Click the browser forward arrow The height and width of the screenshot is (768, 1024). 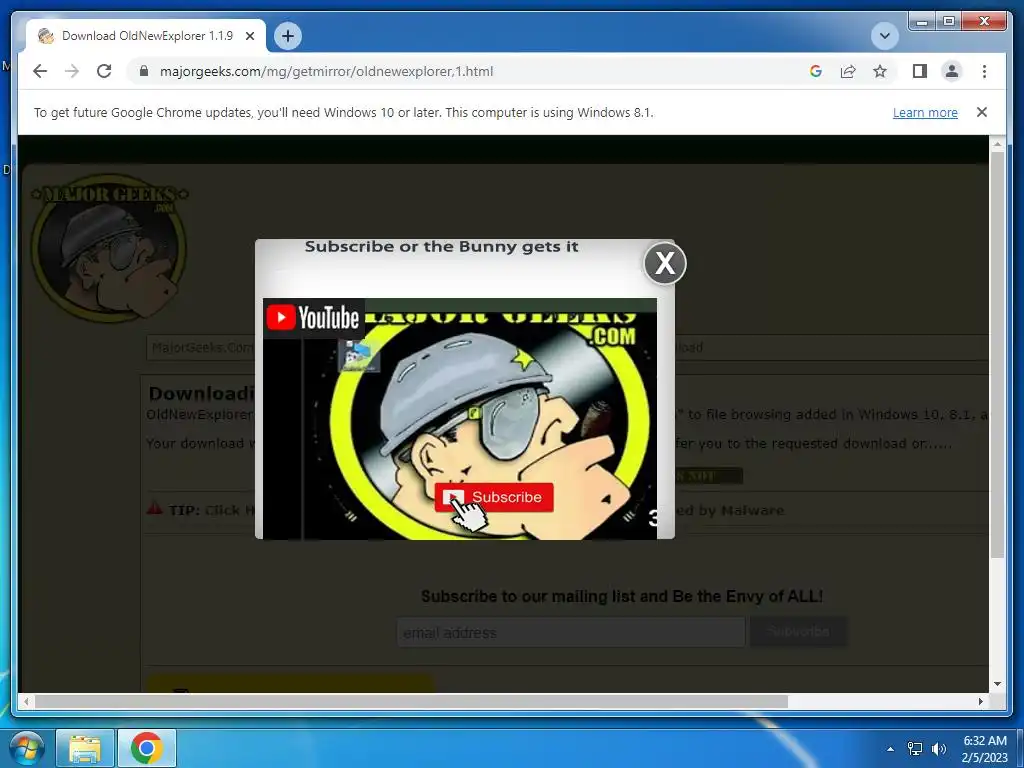72,71
